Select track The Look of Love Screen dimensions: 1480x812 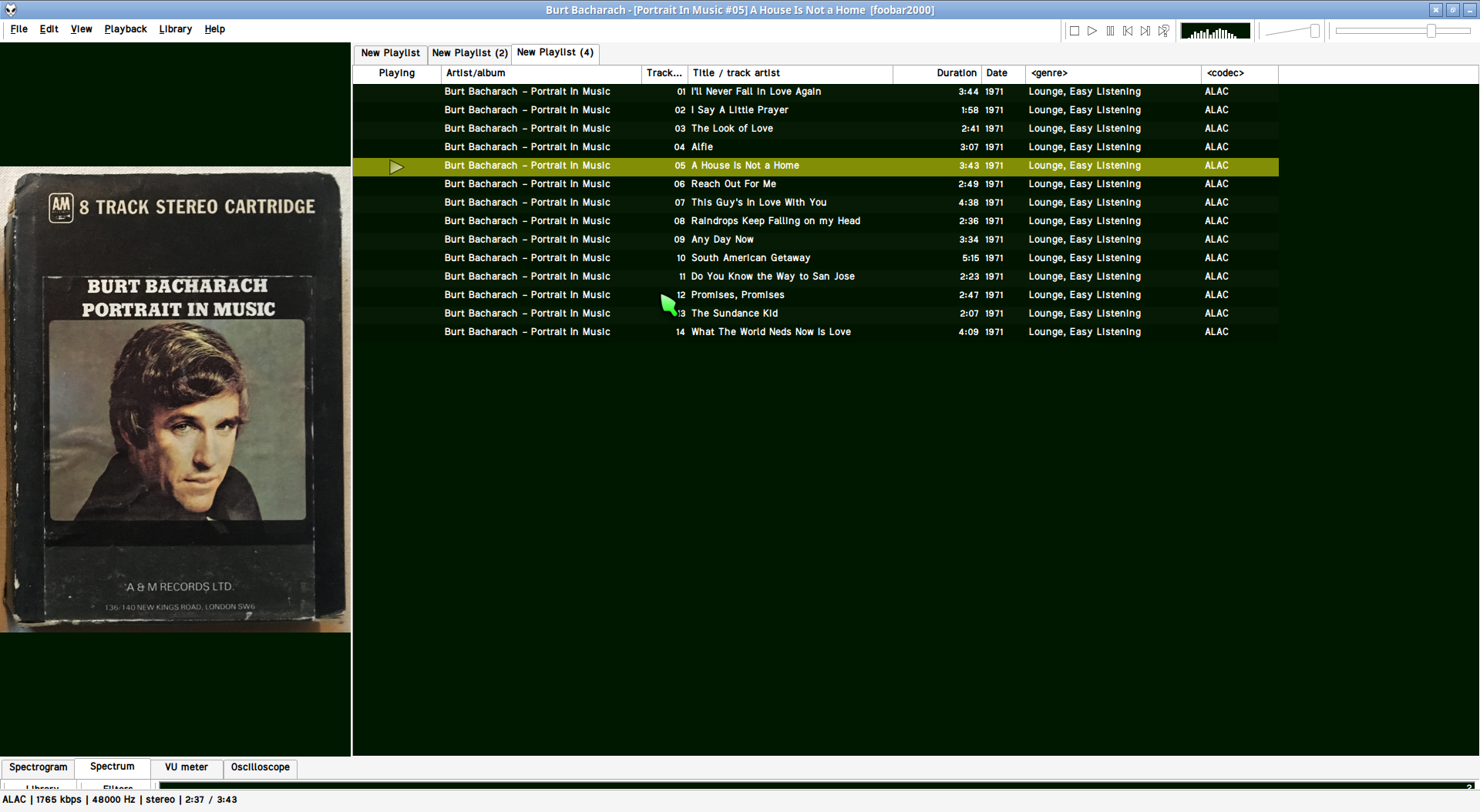[x=816, y=129]
